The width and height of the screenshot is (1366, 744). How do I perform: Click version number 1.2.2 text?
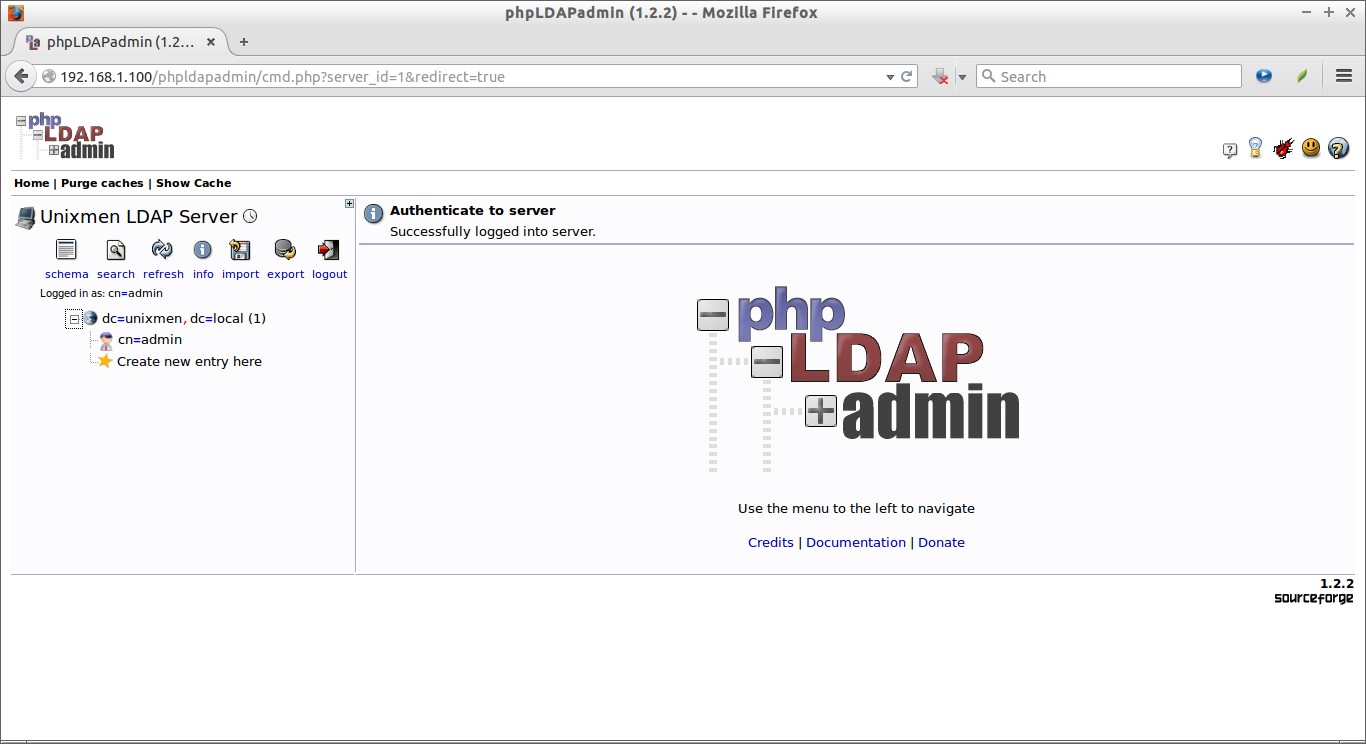click(x=1336, y=583)
